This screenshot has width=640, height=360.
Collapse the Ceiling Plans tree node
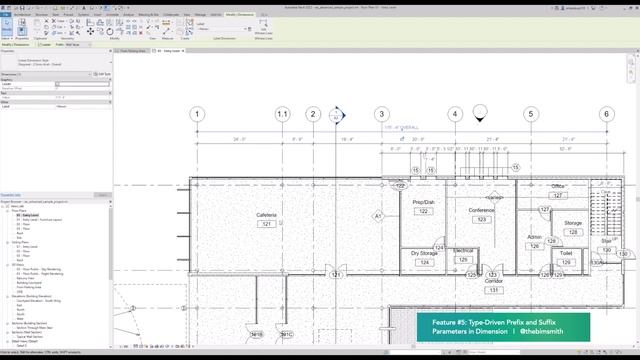click(8, 242)
